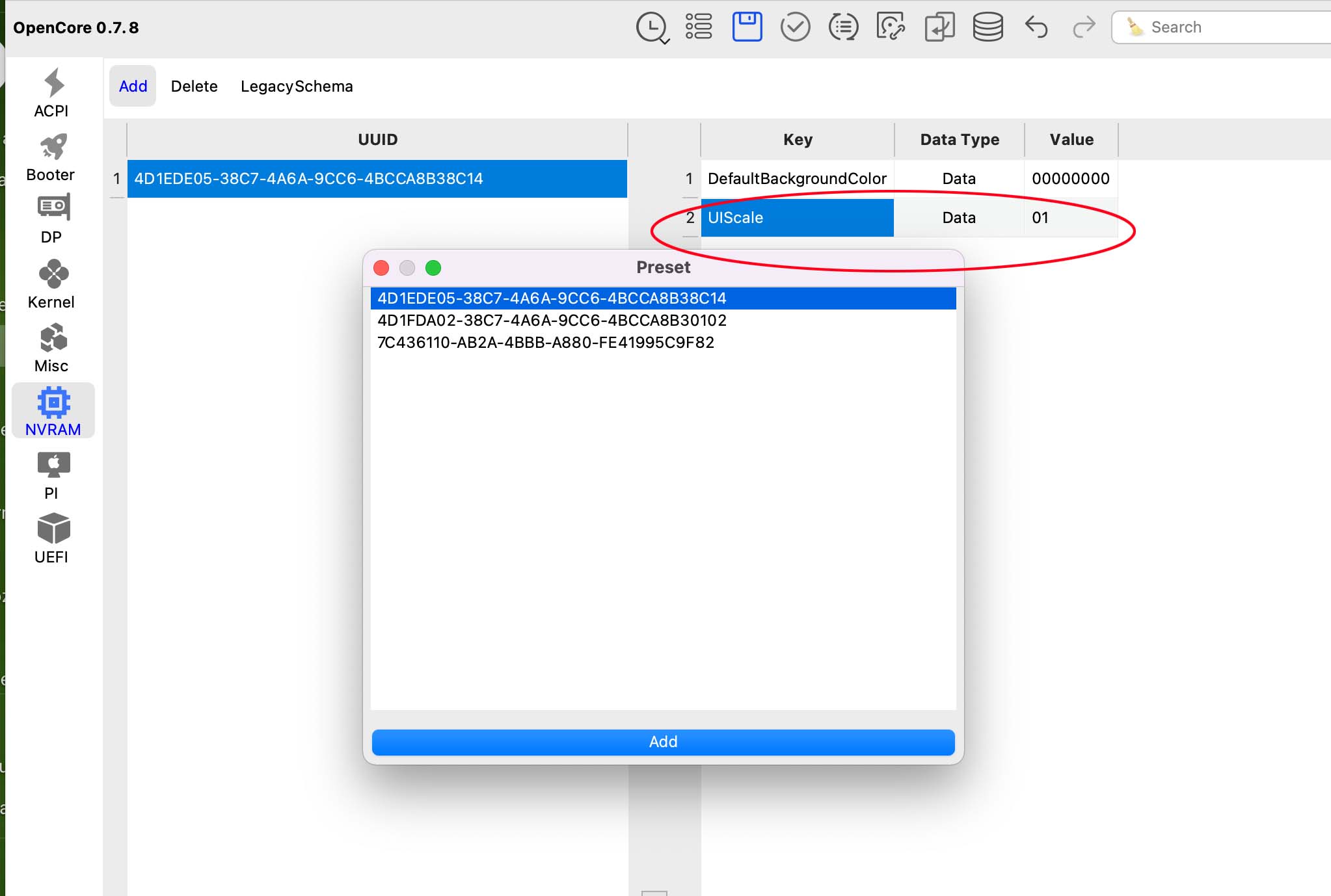Open the NVRAM section icon
1331x896 pixels.
point(53,410)
